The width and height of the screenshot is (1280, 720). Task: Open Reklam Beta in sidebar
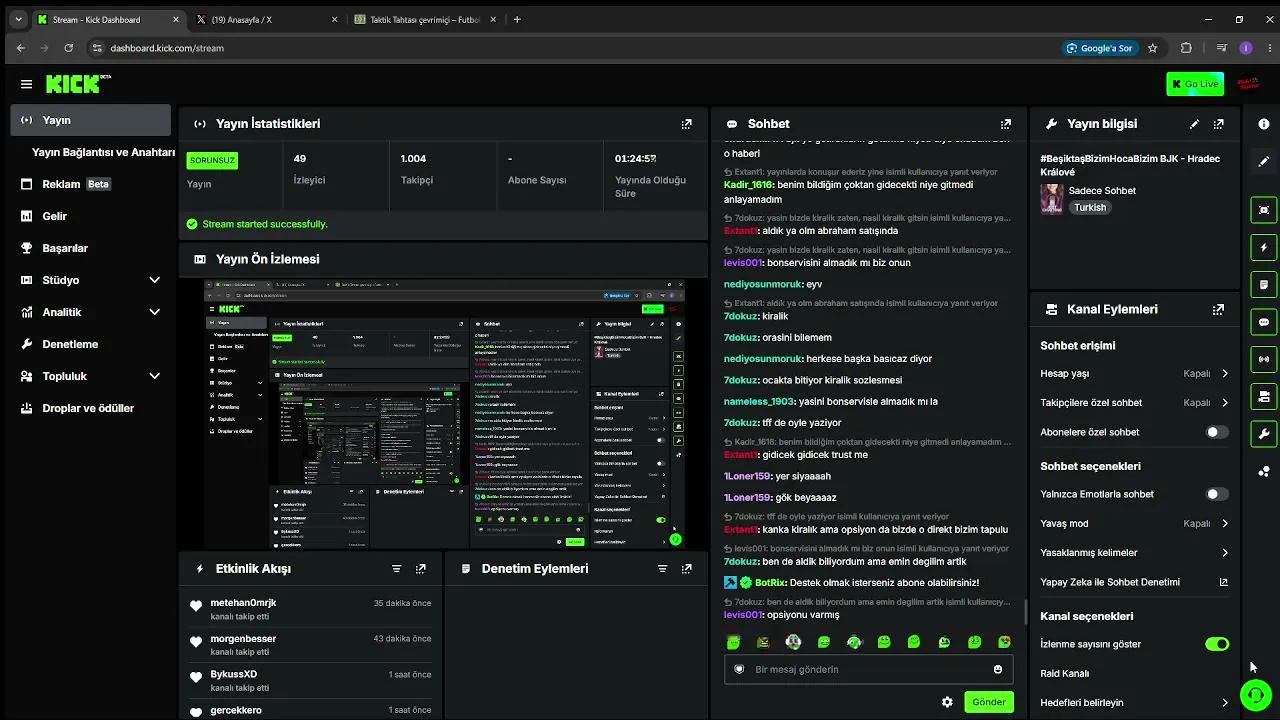(91, 184)
